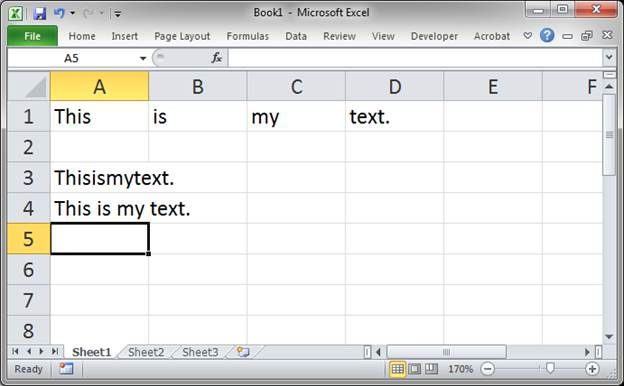The height and width of the screenshot is (386, 624).
Task: Click the vertical scrollbar thumb
Action: (609, 135)
